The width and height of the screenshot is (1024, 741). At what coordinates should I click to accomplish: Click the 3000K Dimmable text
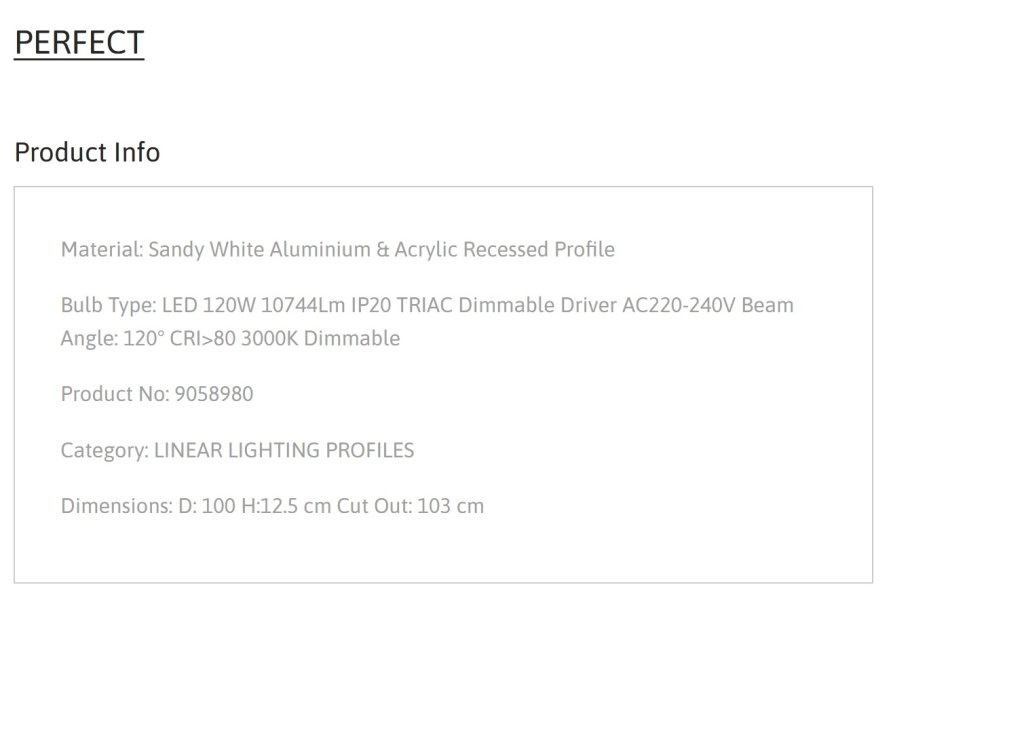pos(321,339)
